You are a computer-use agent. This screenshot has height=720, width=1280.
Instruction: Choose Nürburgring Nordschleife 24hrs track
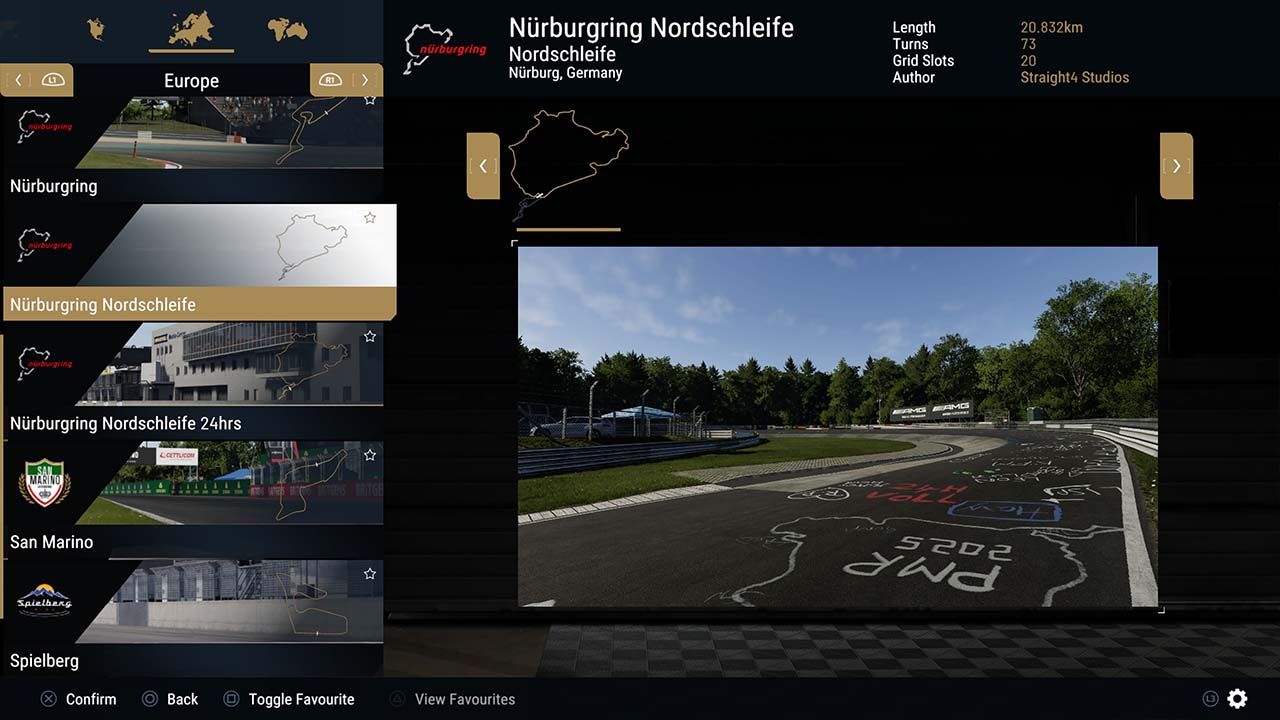[x=193, y=380]
